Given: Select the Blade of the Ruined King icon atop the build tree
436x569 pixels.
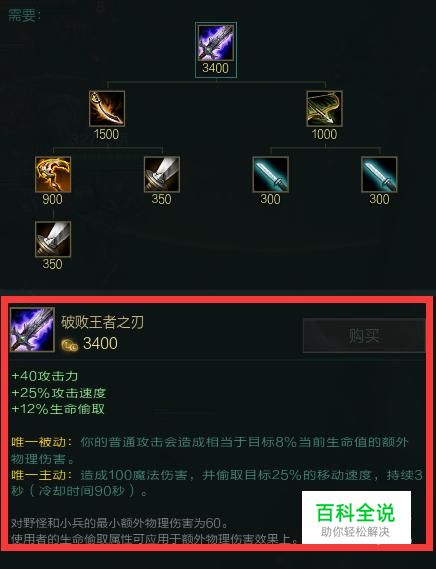Looking at the screenshot, I should 216,43.
